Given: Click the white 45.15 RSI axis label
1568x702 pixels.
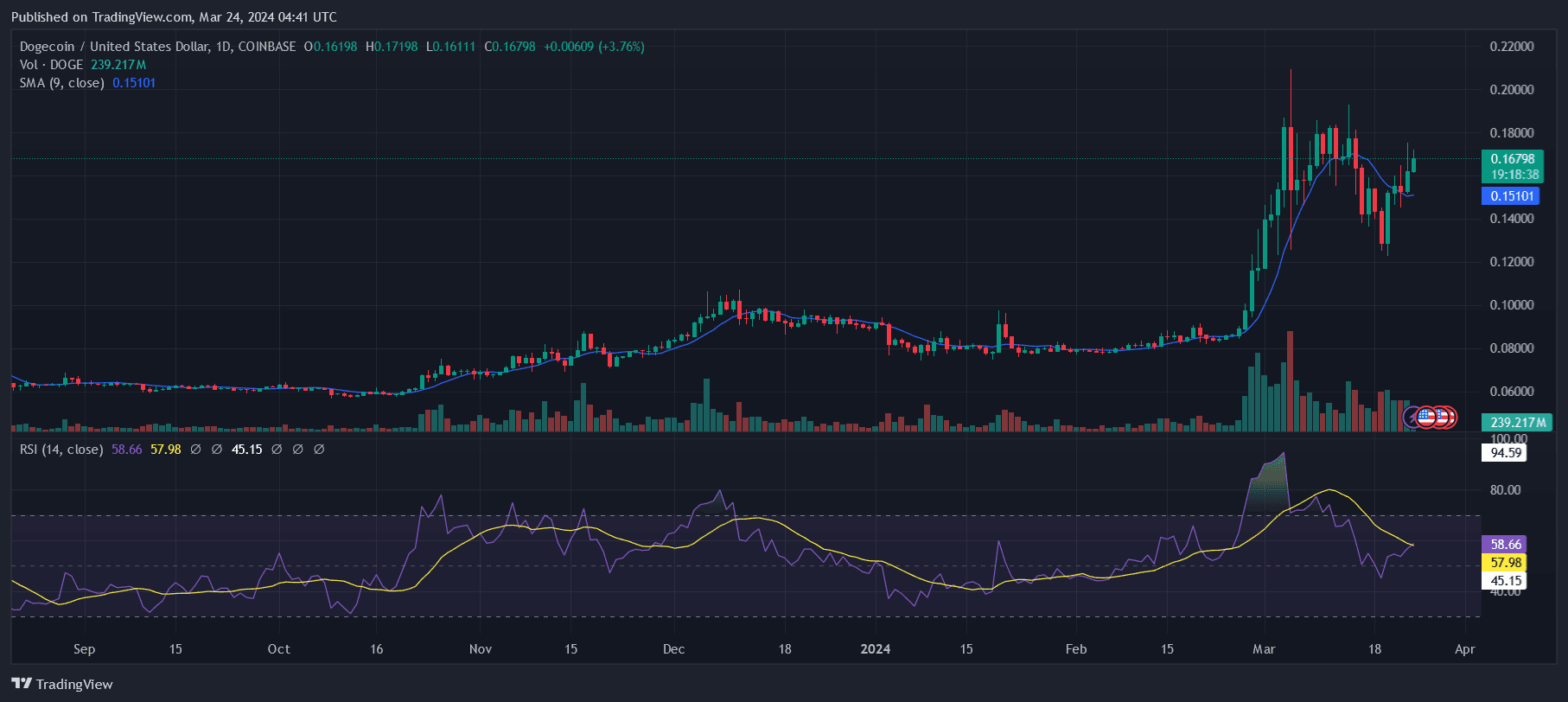Looking at the screenshot, I should click(x=1505, y=581).
